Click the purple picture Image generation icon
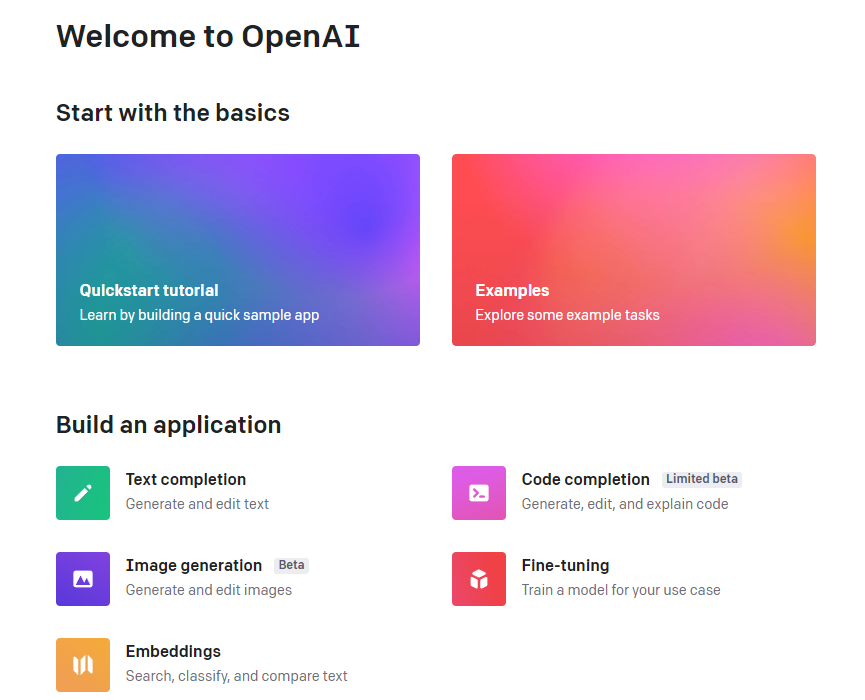This screenshot has width=865, height=700. (x=83, y=579)
